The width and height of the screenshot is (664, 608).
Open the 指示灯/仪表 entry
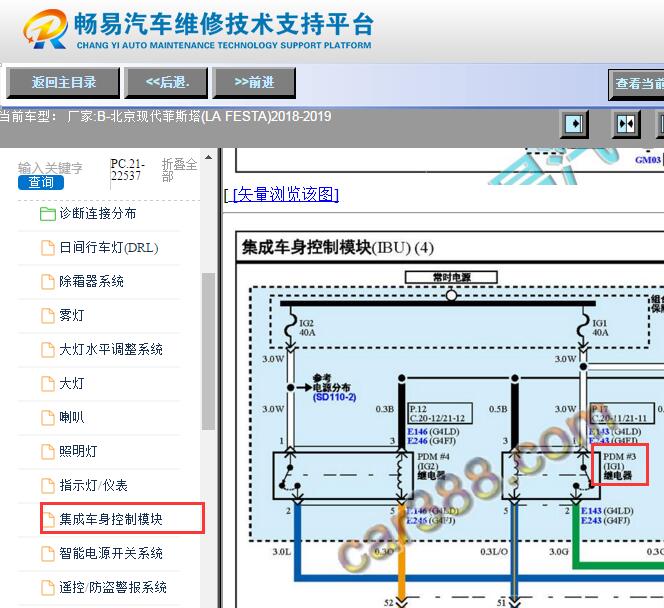tap(93, 485)
